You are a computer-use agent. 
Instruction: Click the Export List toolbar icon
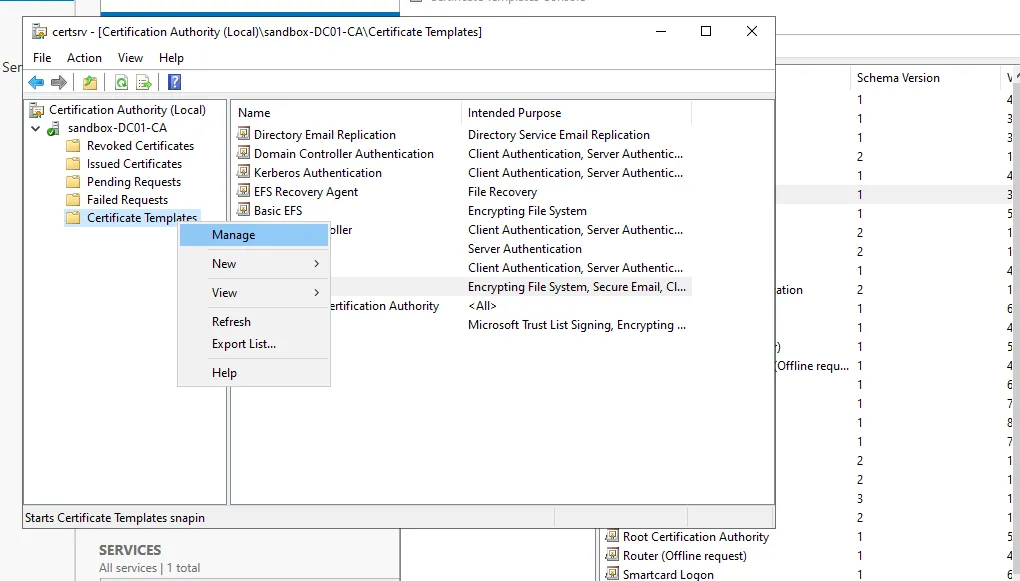[144, 83]
